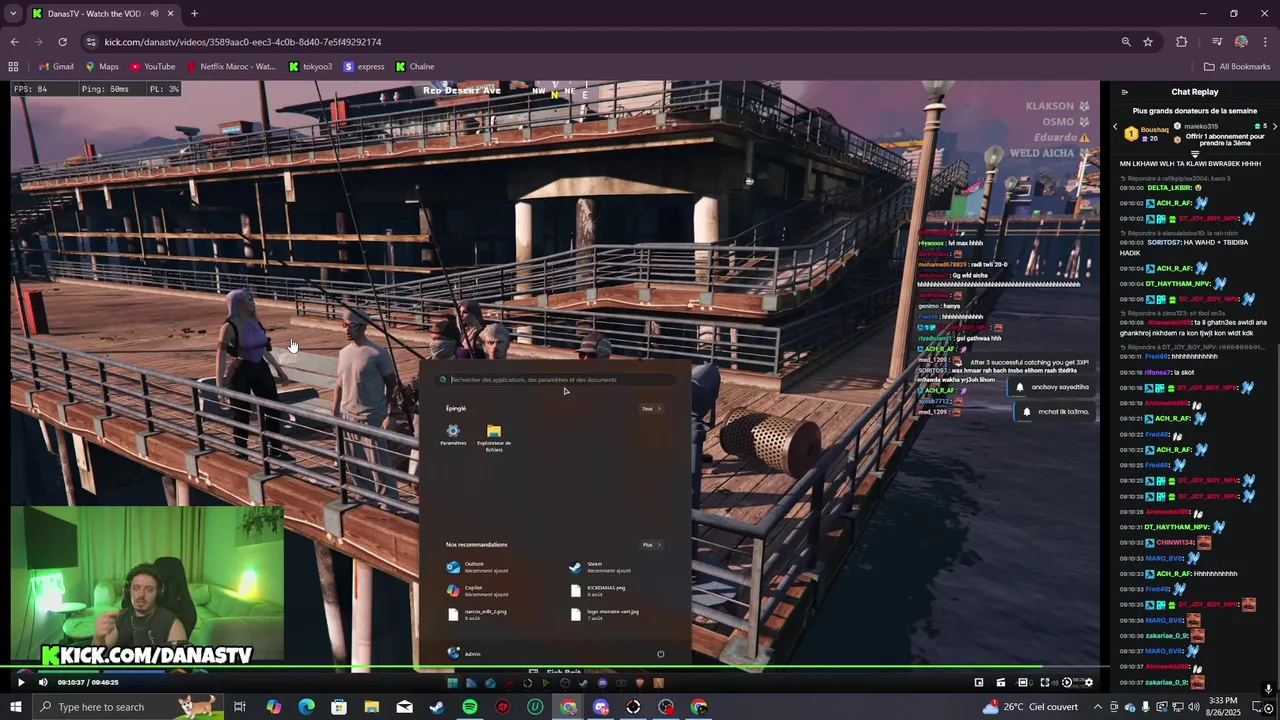
Task: Play the Kick VOD video
Action: pos(21,682)
